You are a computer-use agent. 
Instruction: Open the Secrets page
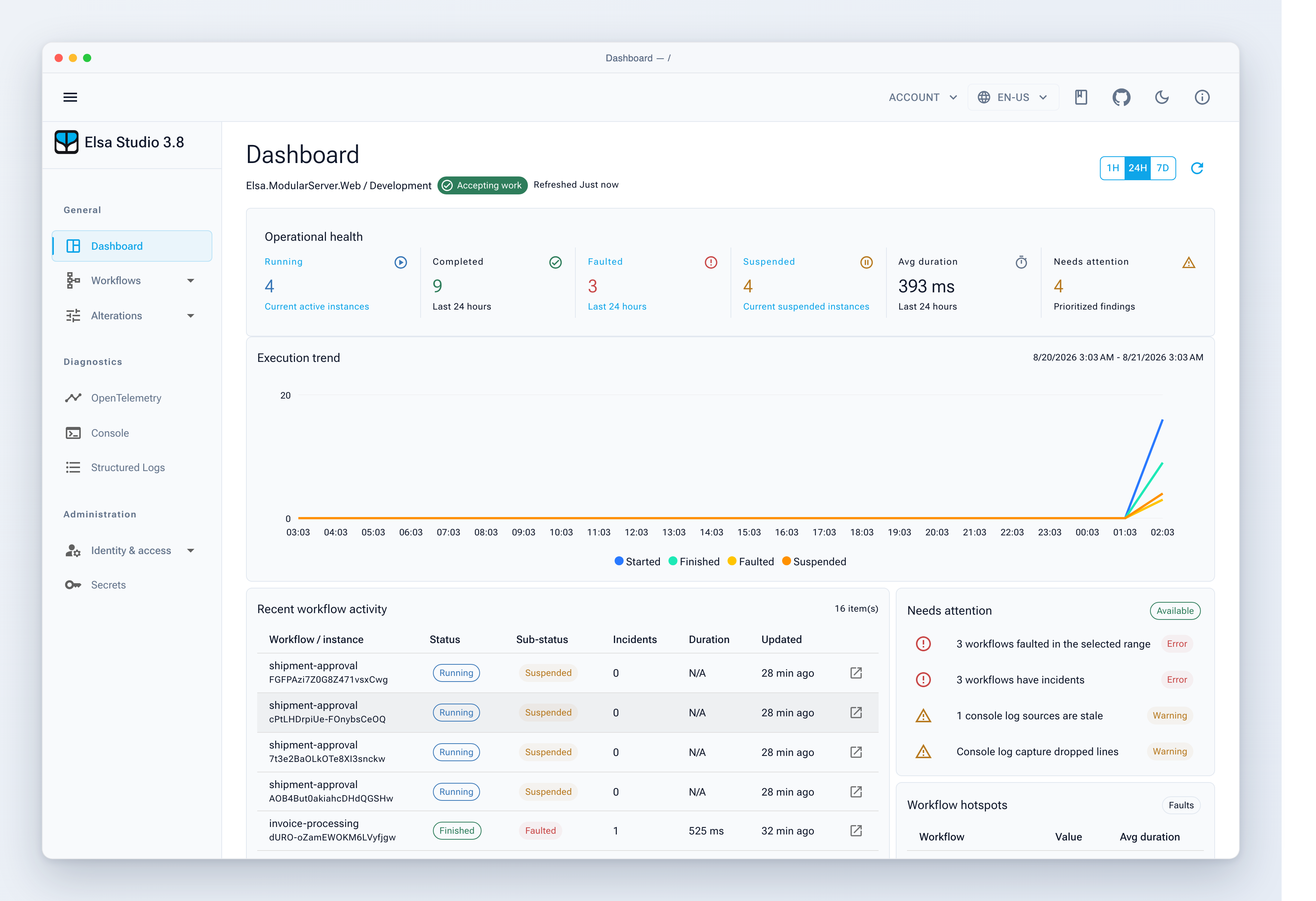tap(132, 584)
